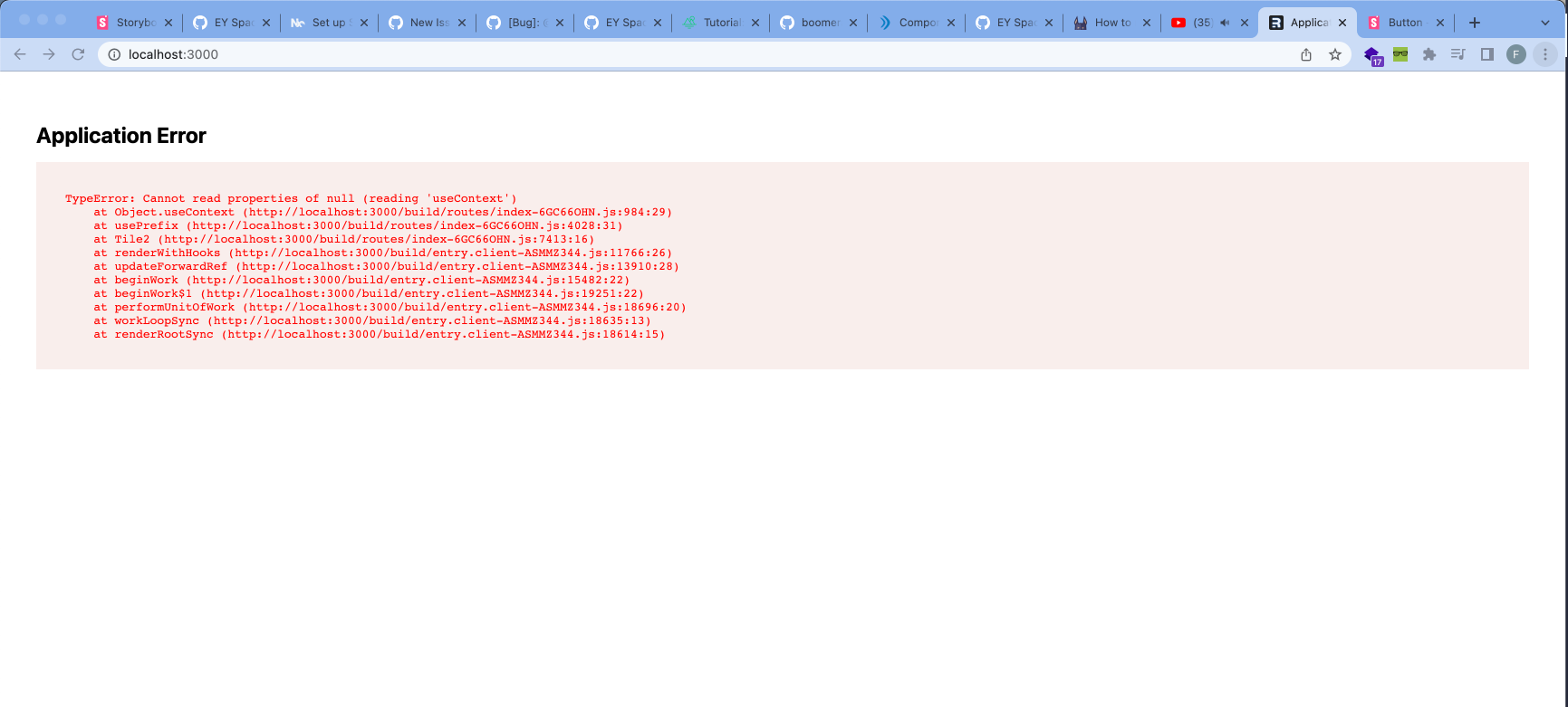
Task: Open the Extensions puzzle-piece menu
Action: (x=1429, y=54)
